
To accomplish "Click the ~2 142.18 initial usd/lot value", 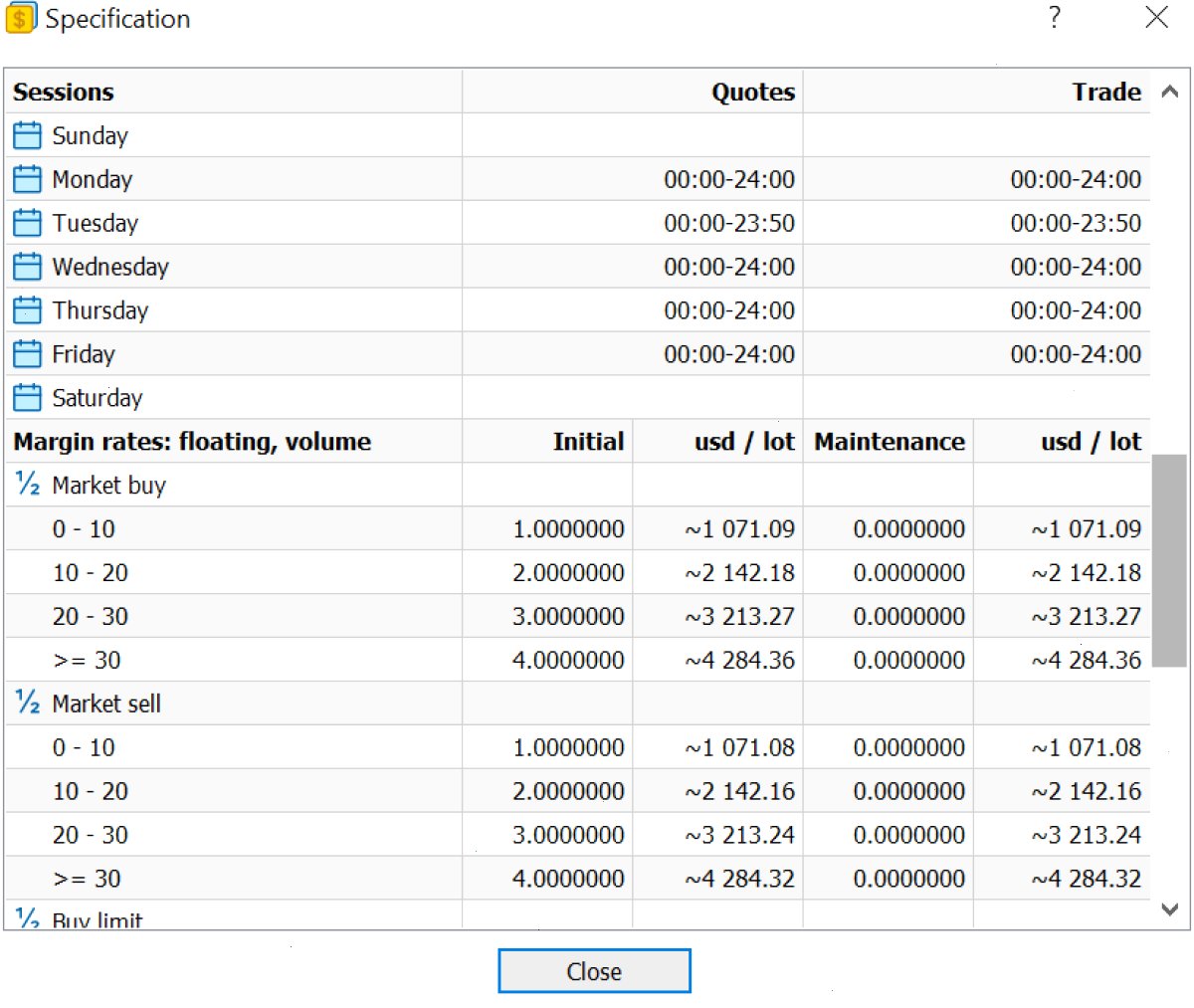I will point(739,573).
